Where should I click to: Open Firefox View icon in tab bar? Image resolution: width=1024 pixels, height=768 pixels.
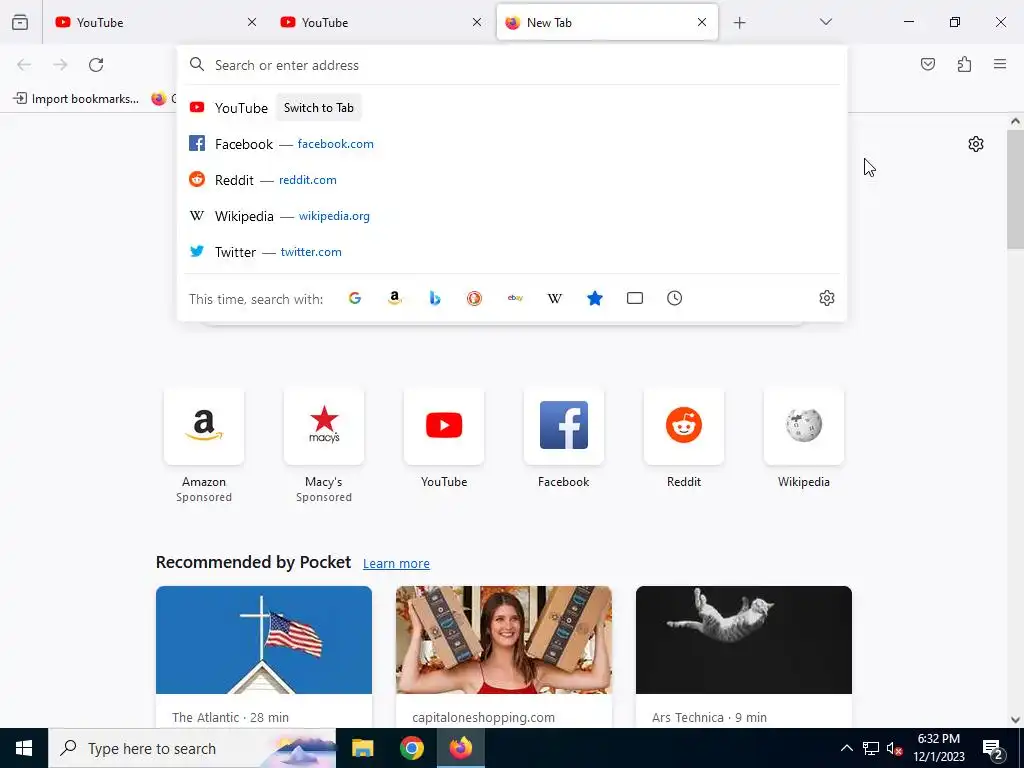pyautogui.click(x=20, y=22)
